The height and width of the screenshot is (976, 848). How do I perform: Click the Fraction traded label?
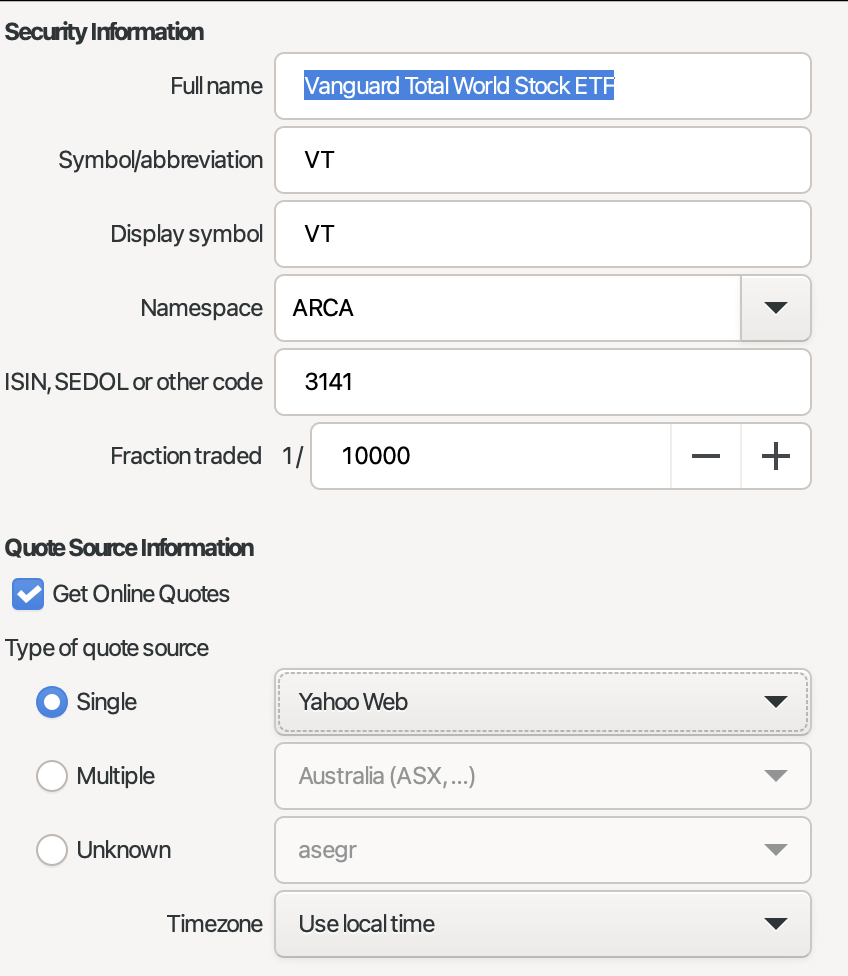(186, 456)
